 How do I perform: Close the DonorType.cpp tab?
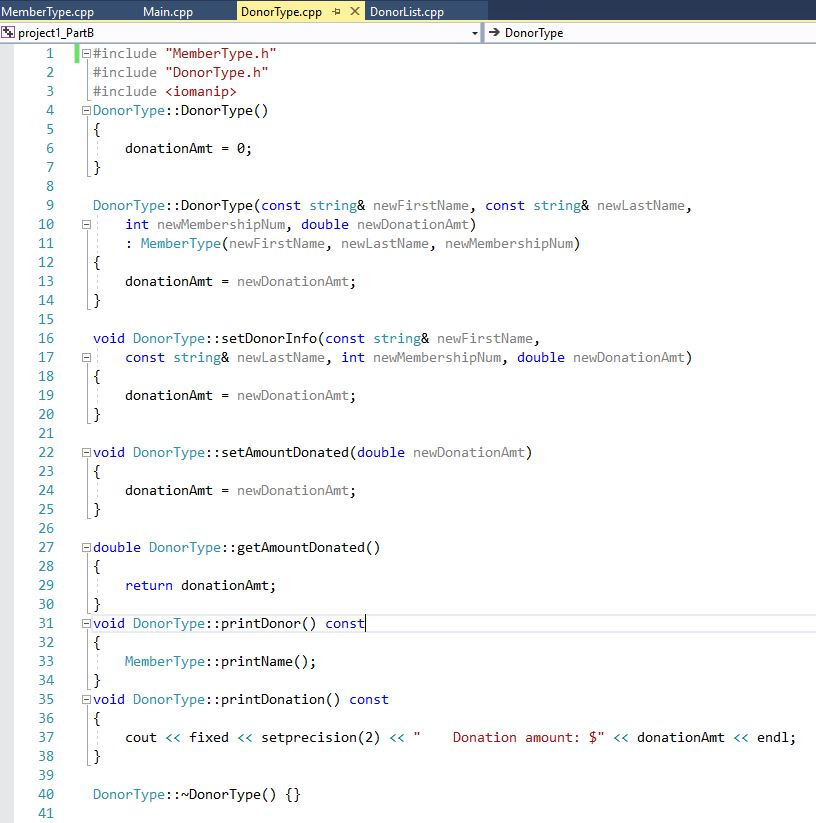(x=356, y=9)
